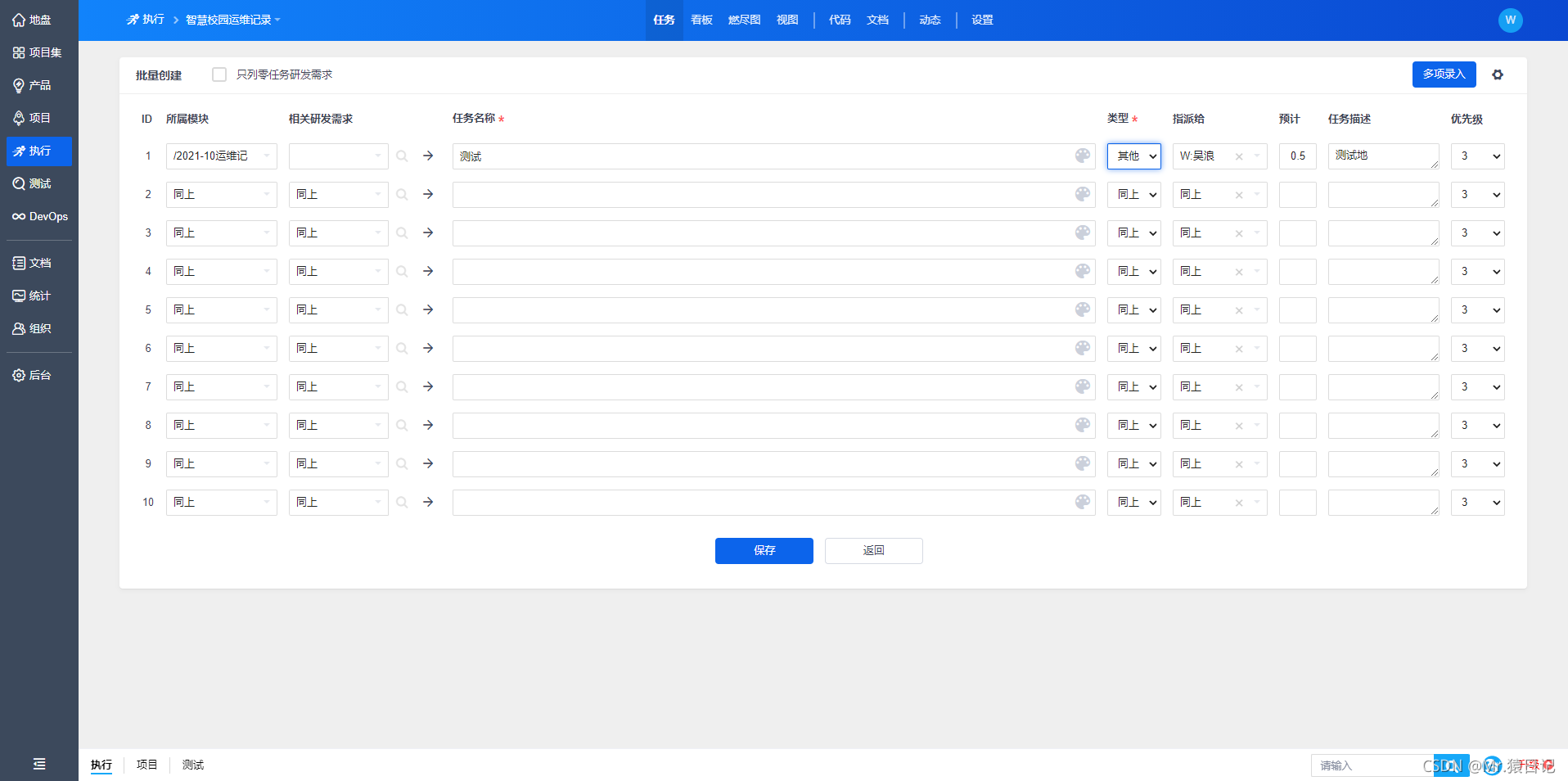Click the estimate field showing 0.5

coord(1298,156)
